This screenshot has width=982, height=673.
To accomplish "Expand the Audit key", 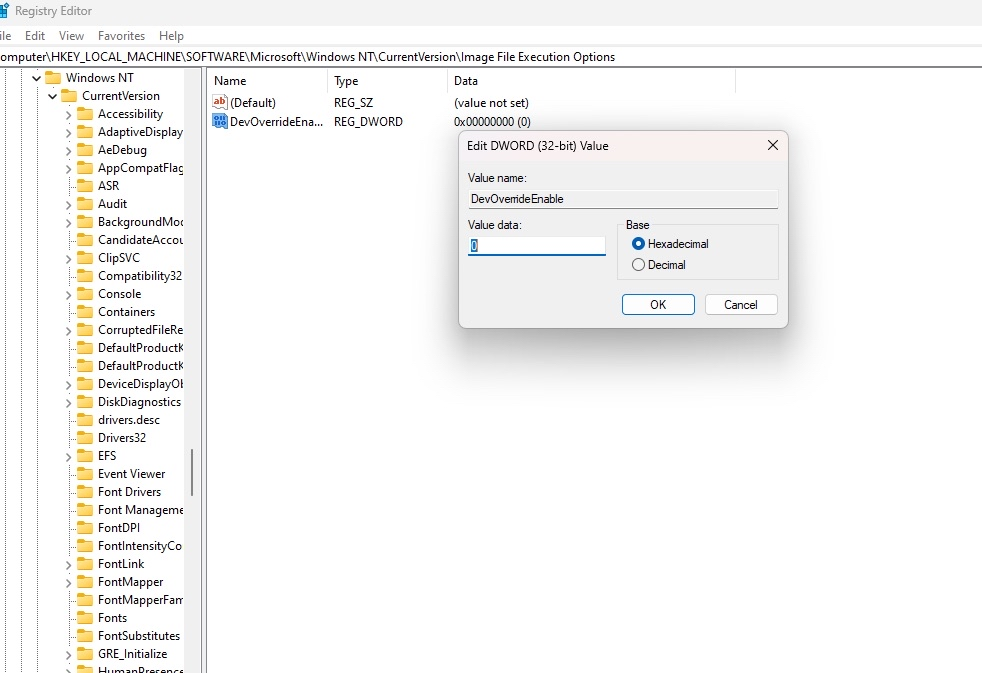I will click(x=68, y=205).
